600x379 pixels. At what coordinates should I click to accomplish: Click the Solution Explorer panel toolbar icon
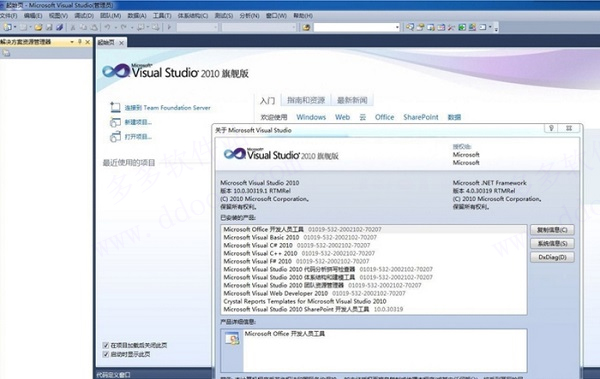point(7,53)
